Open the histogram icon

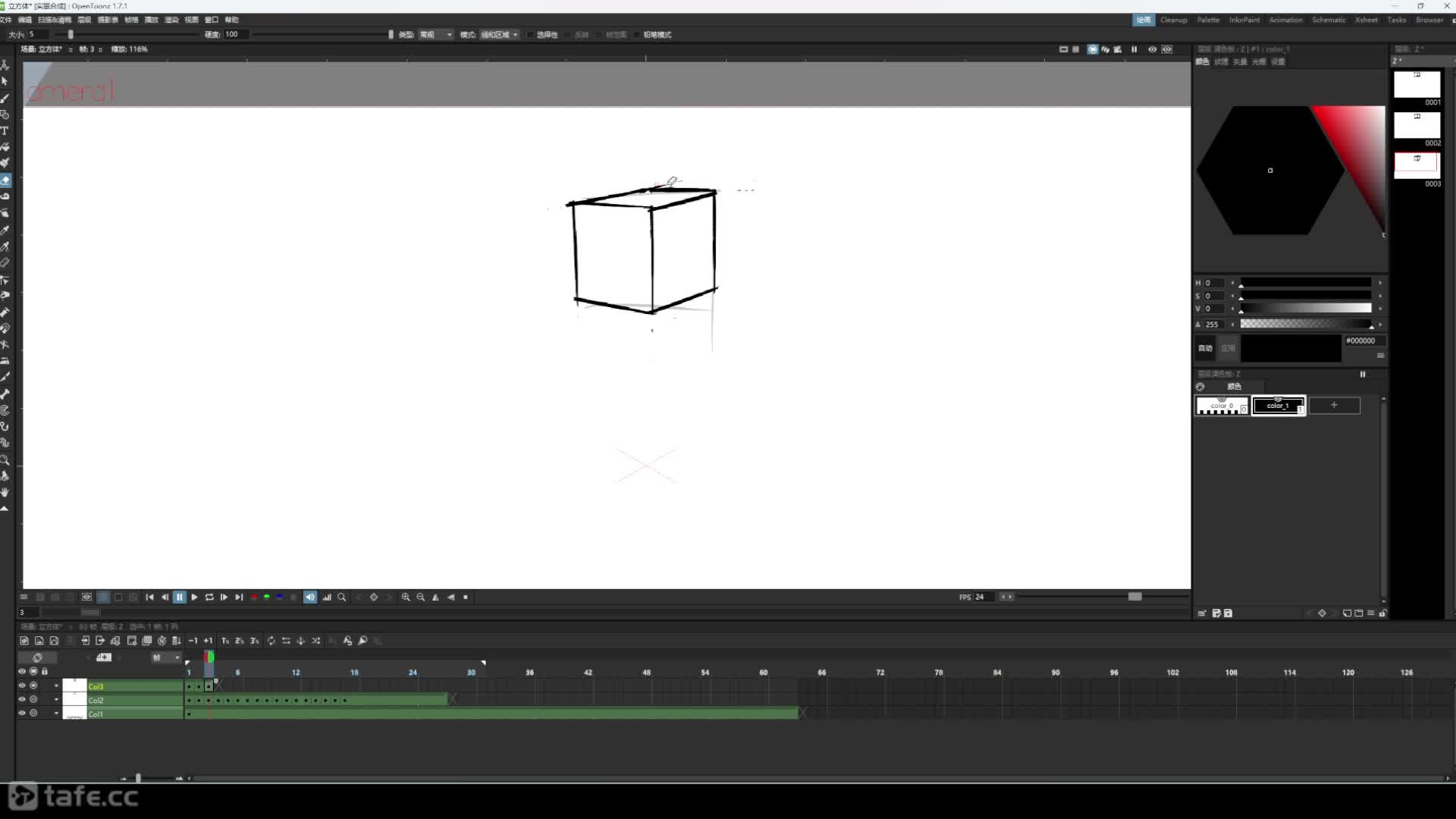(x=327, y=598)
